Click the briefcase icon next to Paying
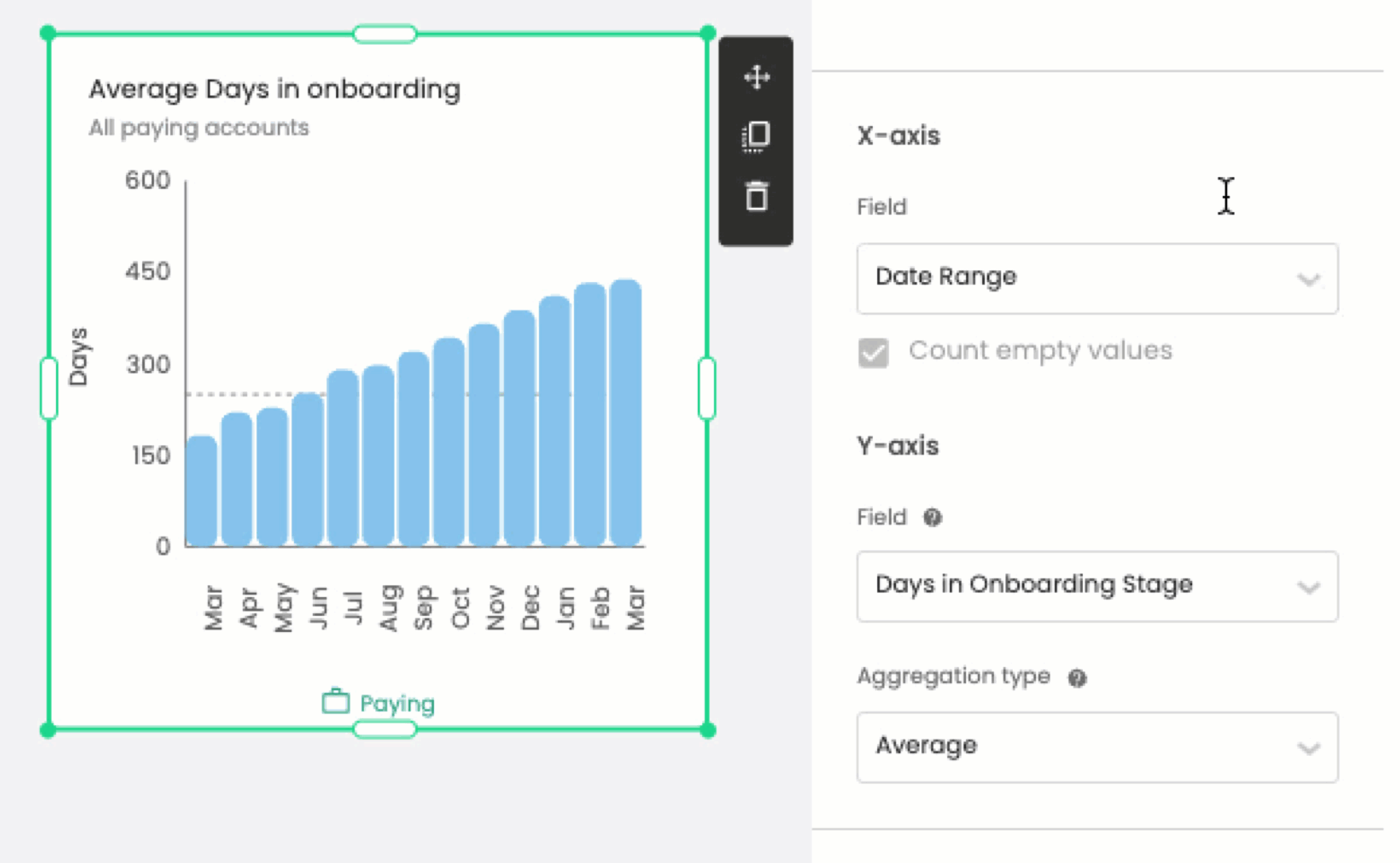Screen dimensions: 1400x863 click(x=335, y=701)
